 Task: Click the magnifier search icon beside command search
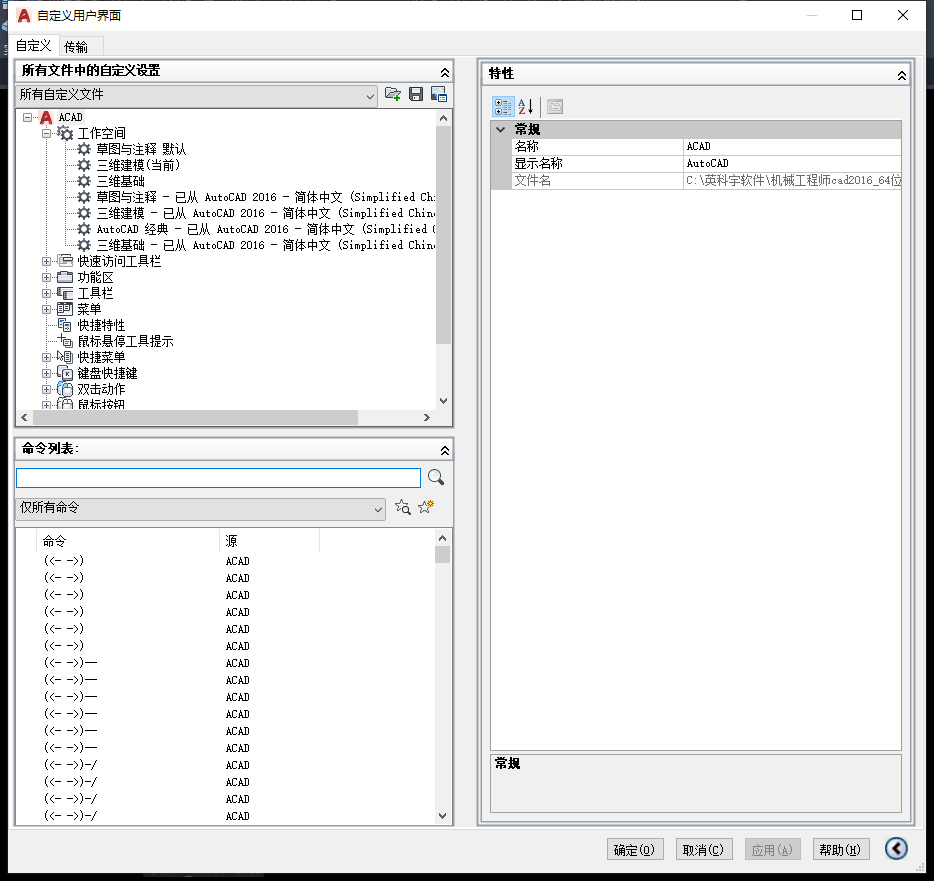[x=436, y=477]
